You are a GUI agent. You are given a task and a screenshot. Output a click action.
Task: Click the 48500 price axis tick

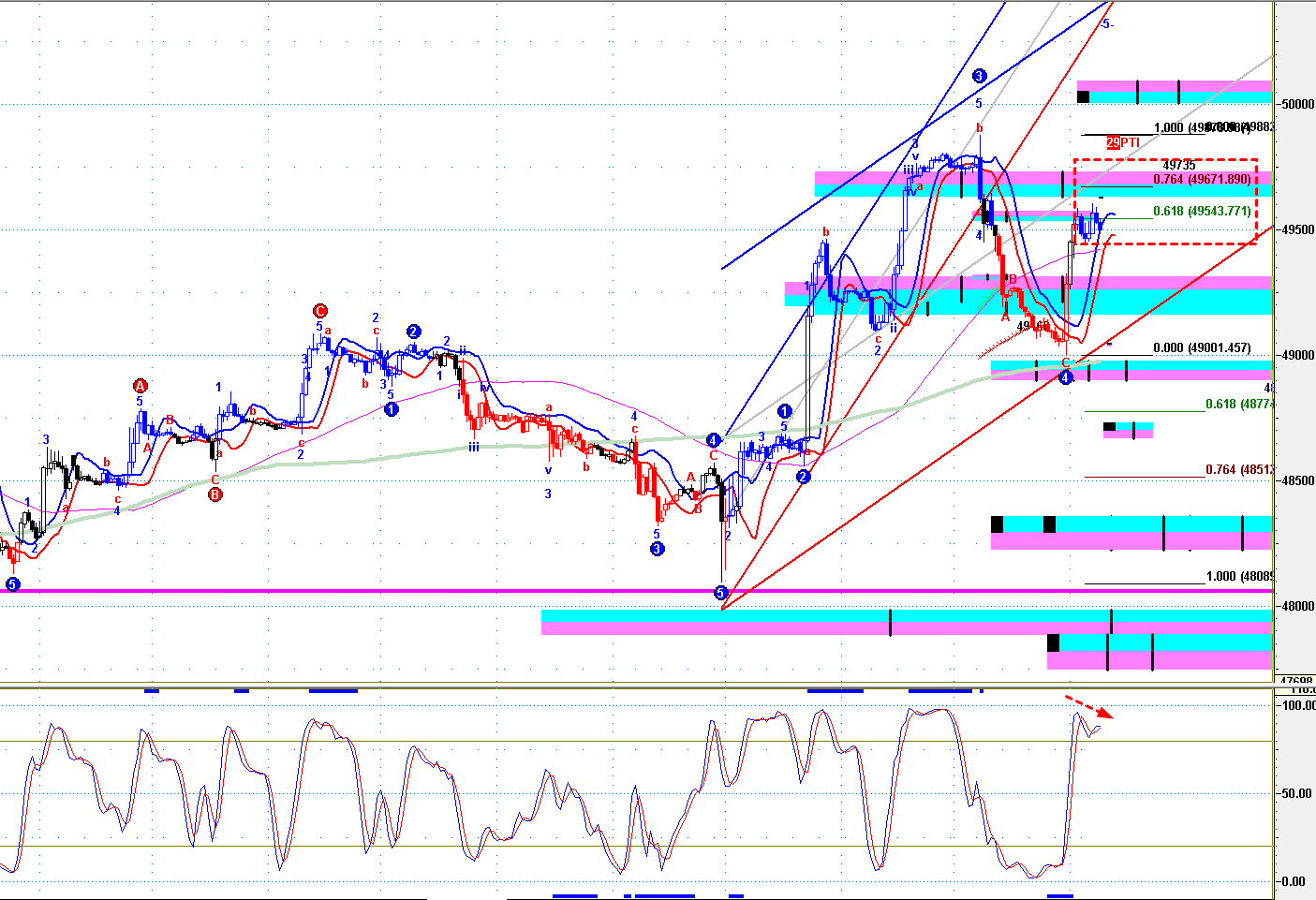pos(1297,480)
